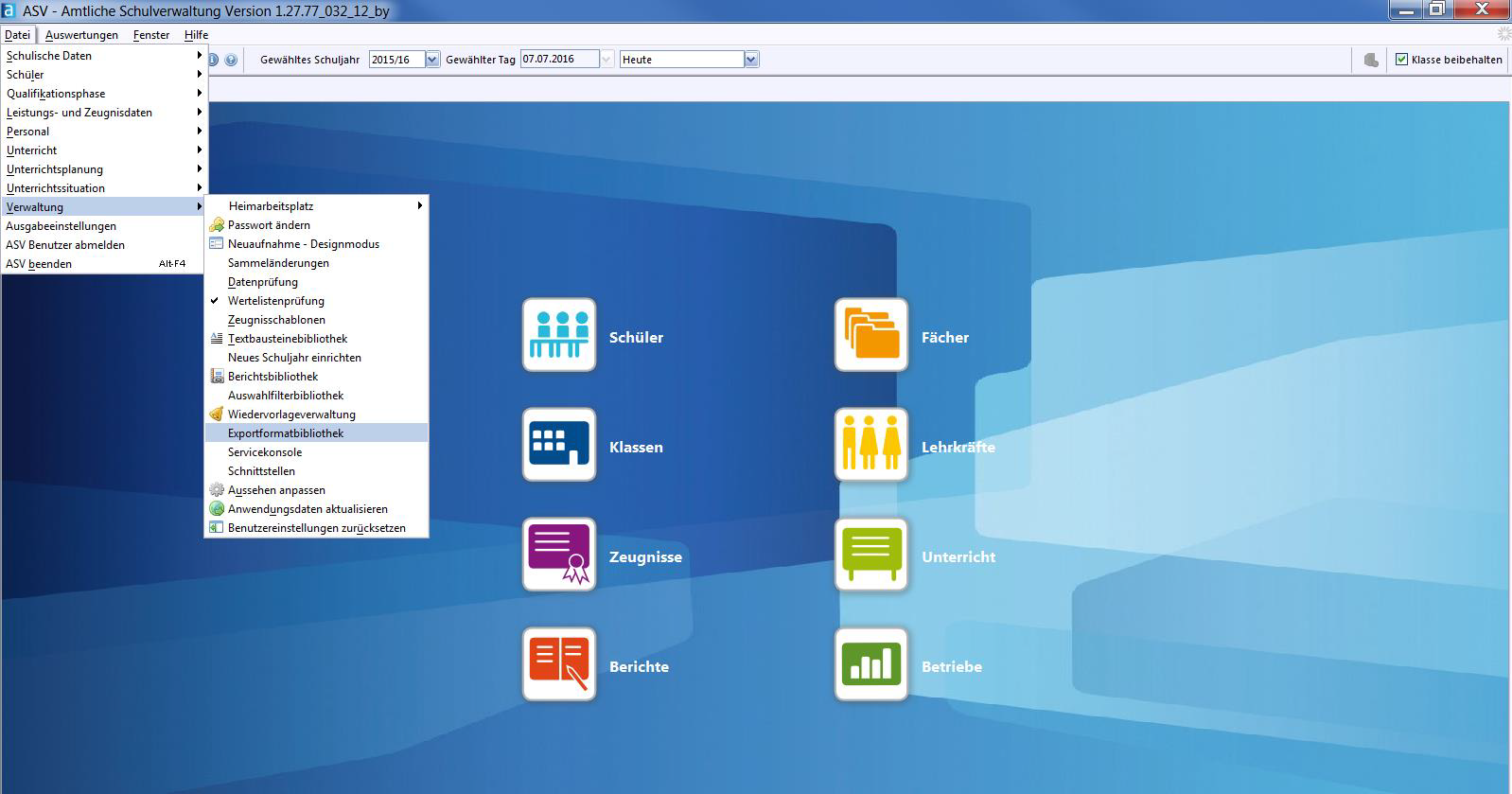Choose Passwort ändern from the submenu
Screen dimensions: 1512x794
tap(316, 225)
